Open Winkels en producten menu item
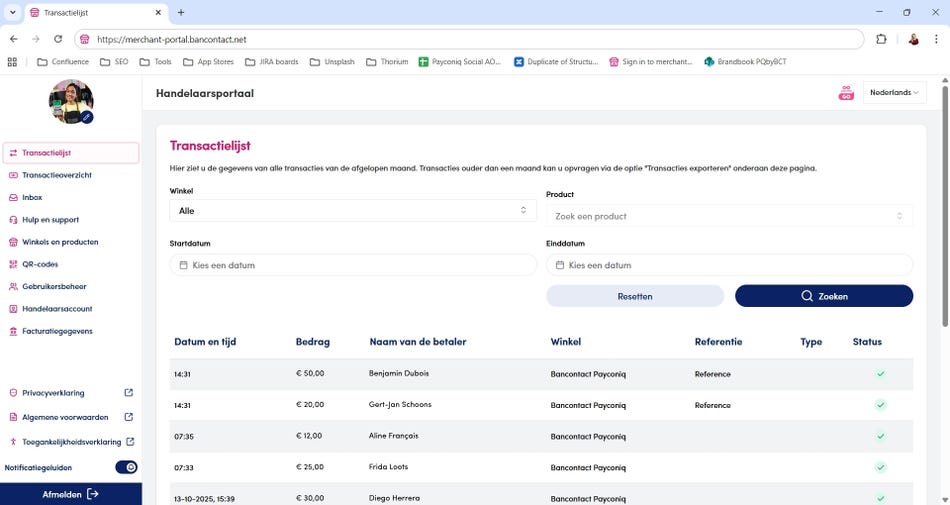950x505 pixels. coord(60,242)
